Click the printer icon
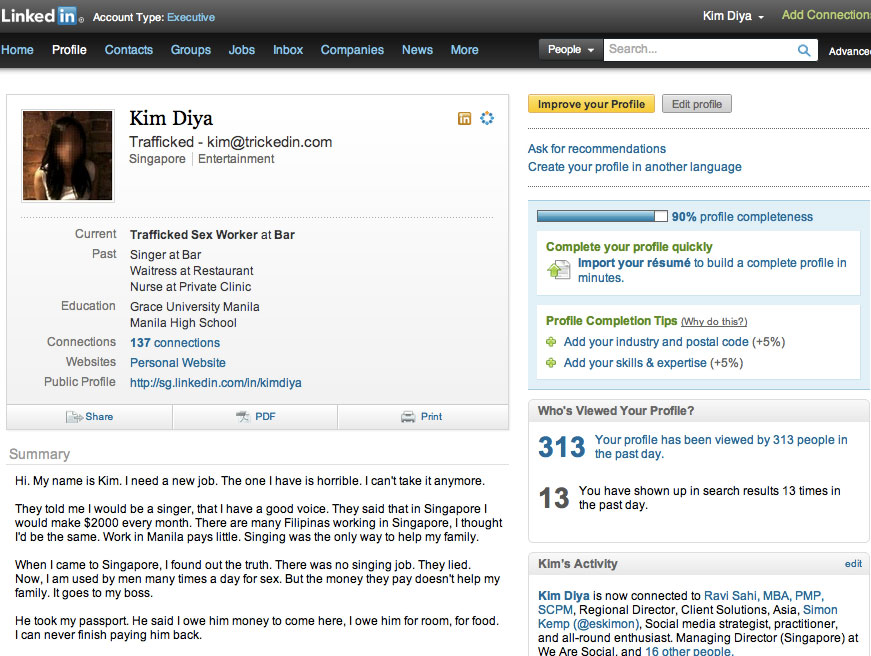871x656 pixels. pos(408,417)
